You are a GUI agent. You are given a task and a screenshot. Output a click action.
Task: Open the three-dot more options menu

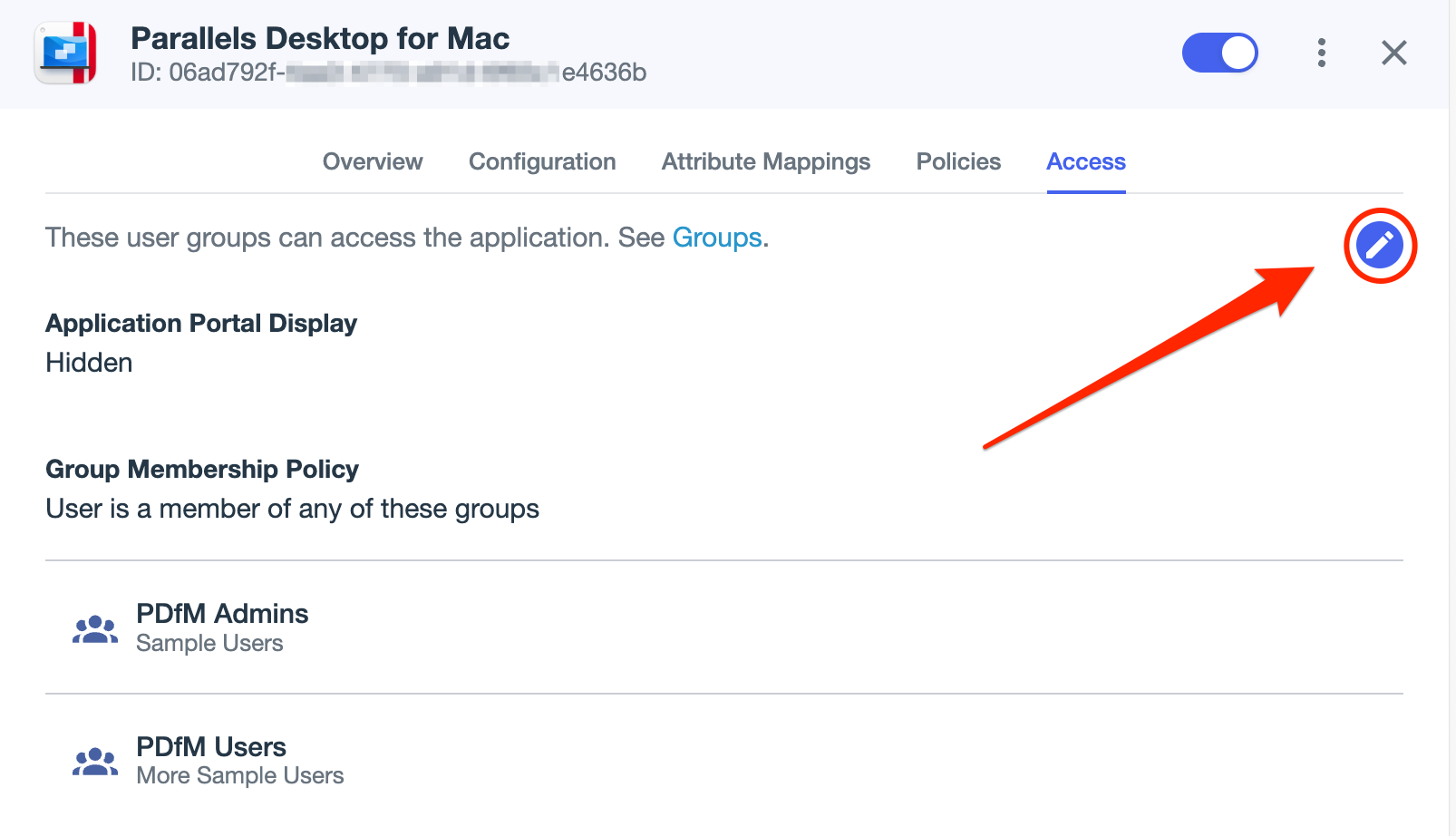click(x=1322, y=53)
